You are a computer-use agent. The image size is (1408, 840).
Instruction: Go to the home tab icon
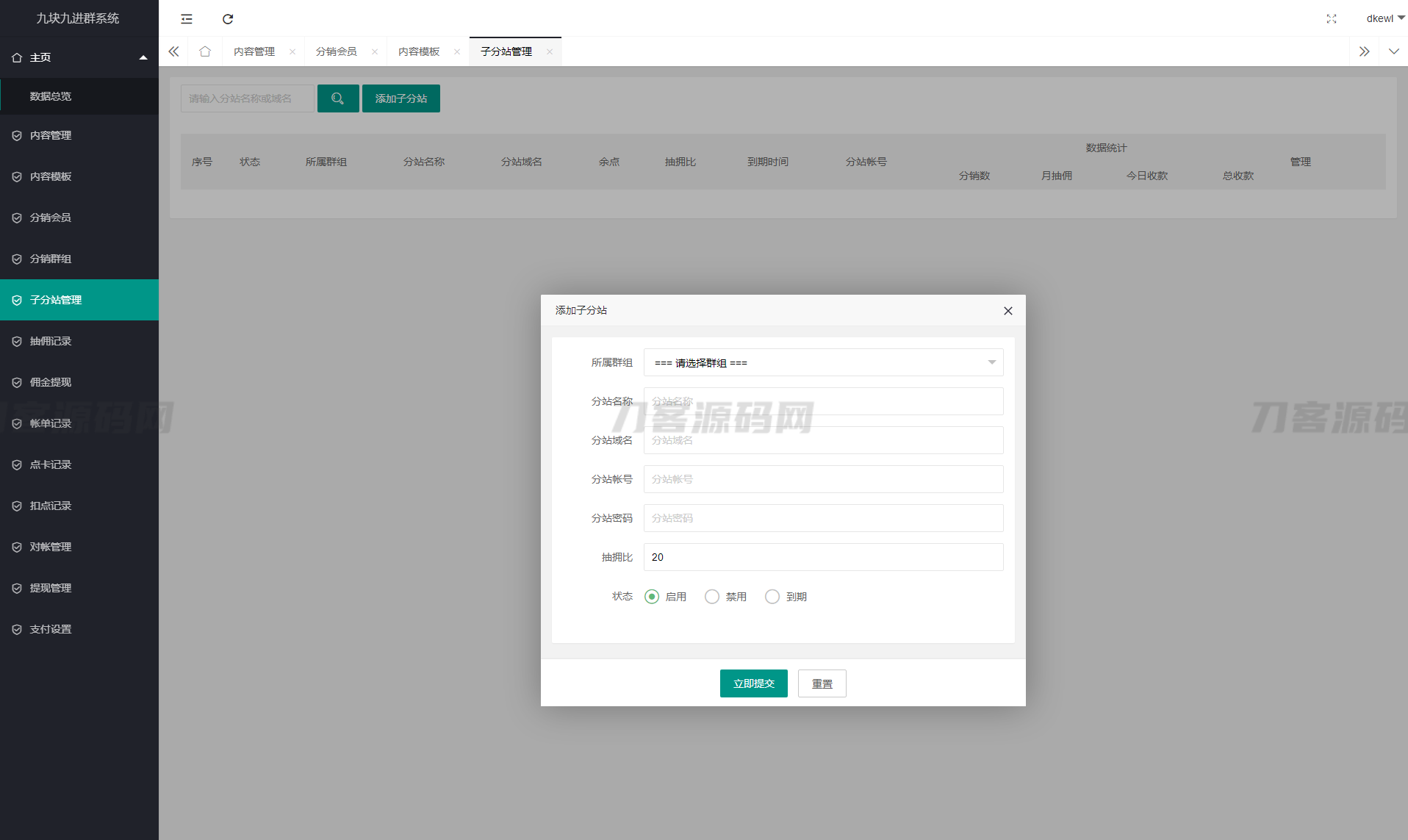(x=205, y=51)
